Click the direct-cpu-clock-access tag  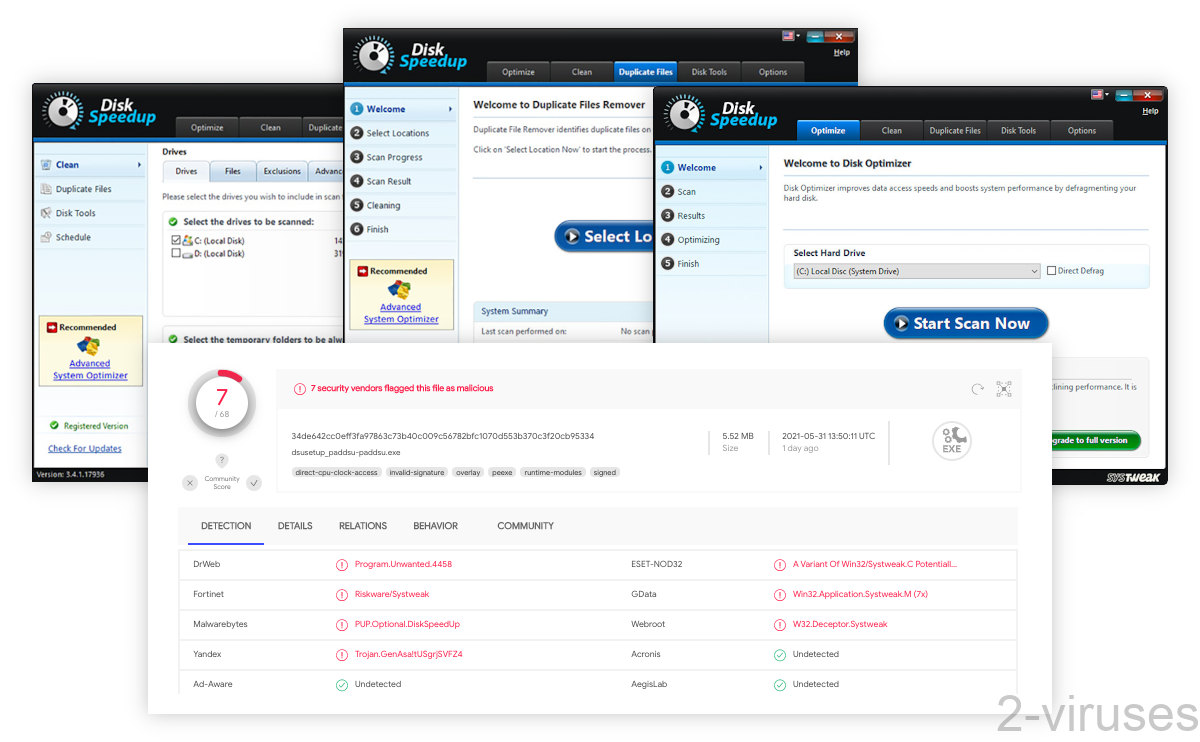(x=337, y=472)
